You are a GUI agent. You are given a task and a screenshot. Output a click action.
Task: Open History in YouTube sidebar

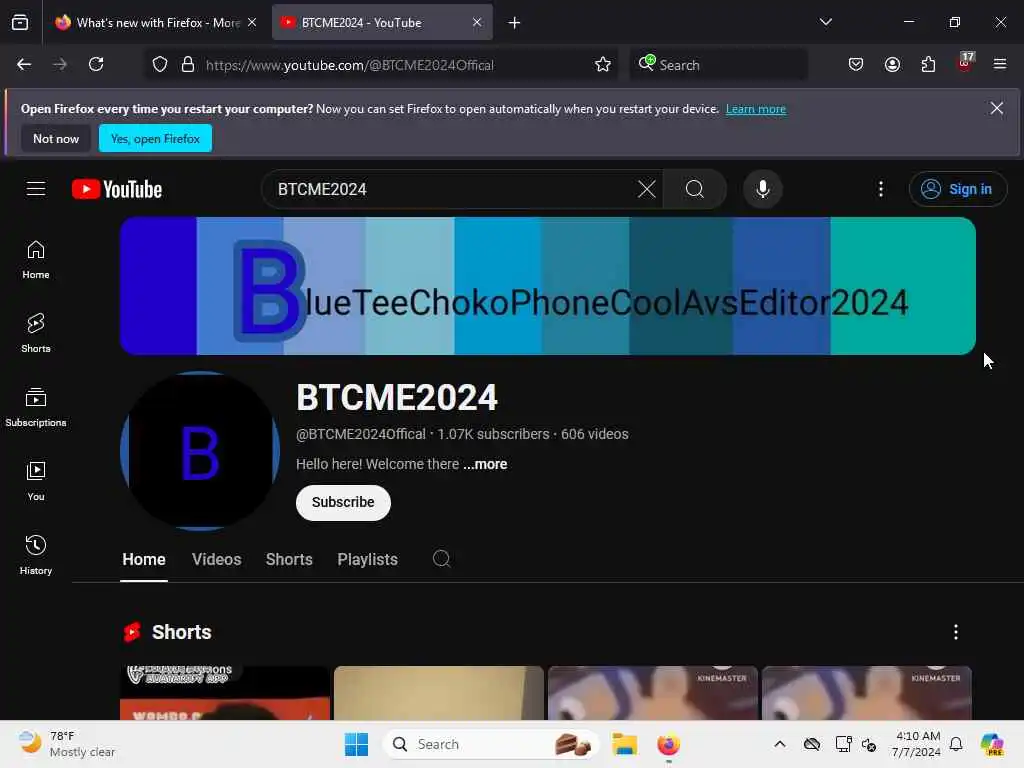(x=36, y=555)
